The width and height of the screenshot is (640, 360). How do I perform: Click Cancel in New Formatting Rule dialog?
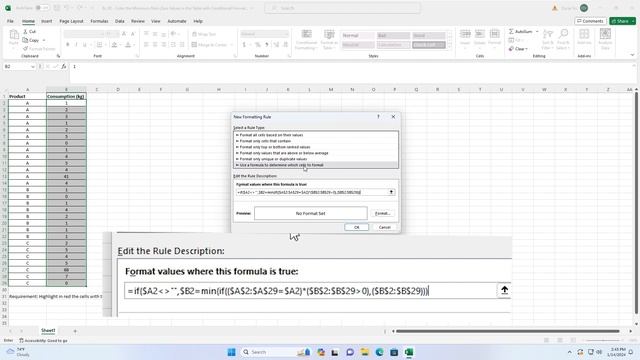point(384,227)
